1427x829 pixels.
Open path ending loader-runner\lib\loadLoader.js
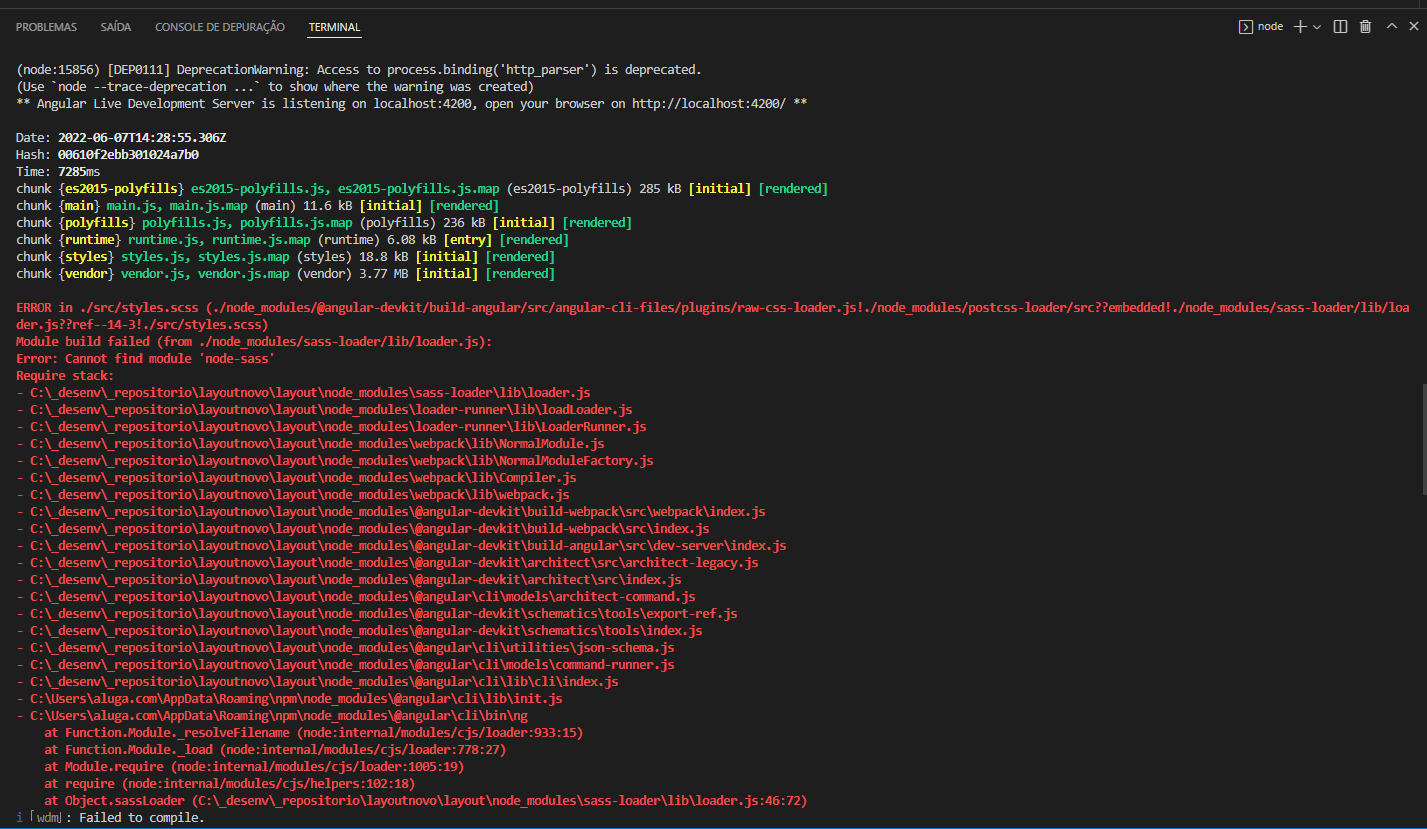click(x=331, y=410)
